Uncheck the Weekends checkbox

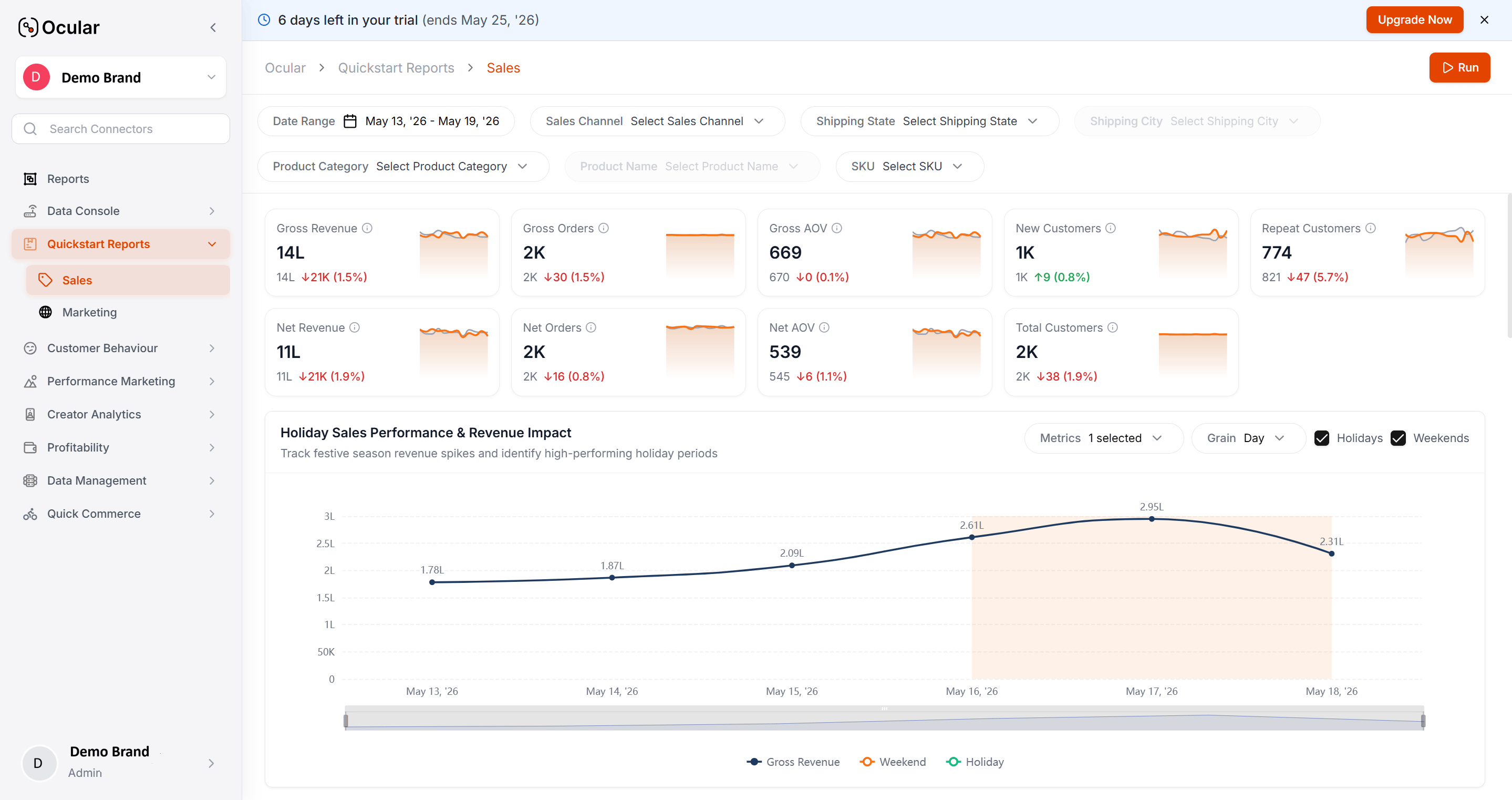1398,438
